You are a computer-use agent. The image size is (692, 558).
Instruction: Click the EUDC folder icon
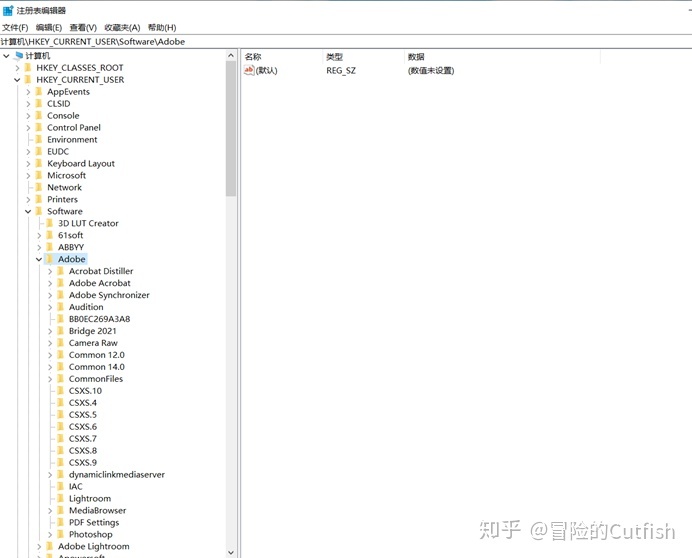[x=39, y=151]
